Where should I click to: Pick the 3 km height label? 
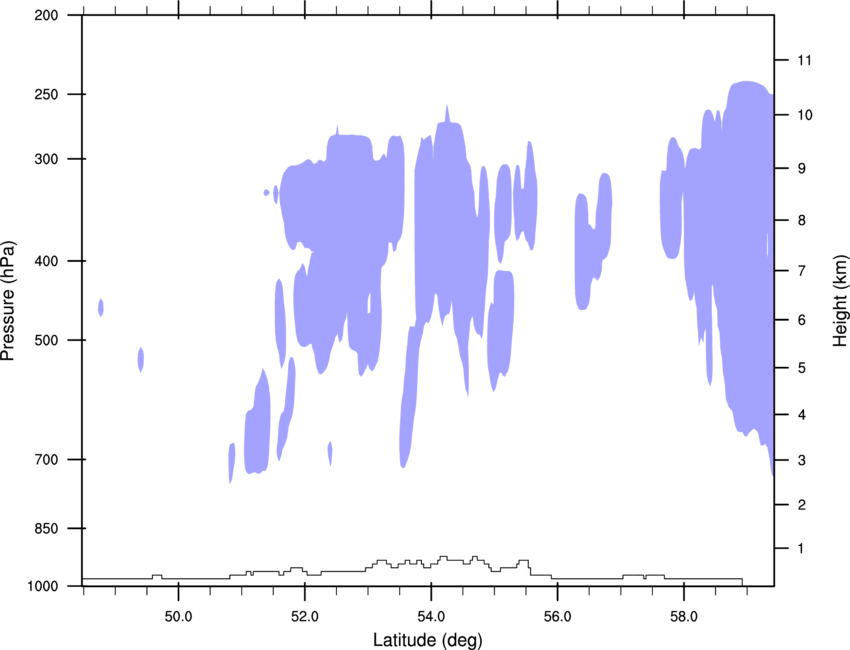[801, 460]
